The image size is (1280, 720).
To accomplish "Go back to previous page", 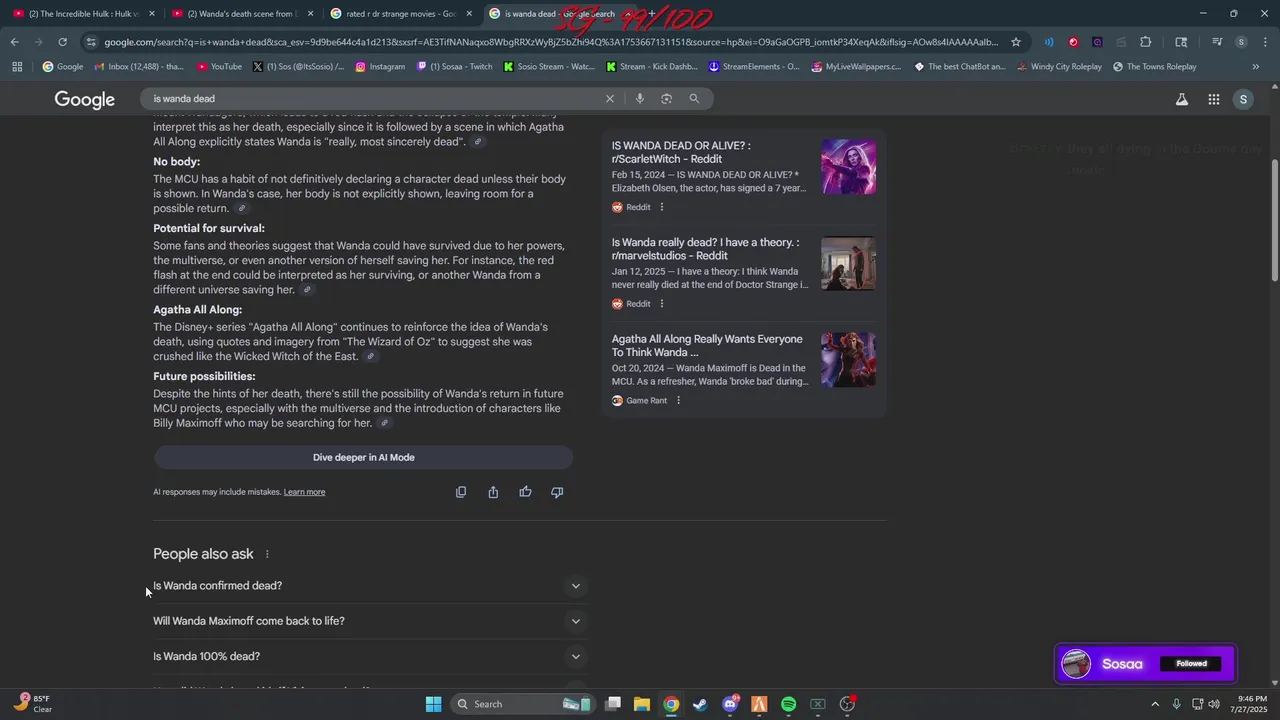I will pyautogui.click(x=14, y=42).
